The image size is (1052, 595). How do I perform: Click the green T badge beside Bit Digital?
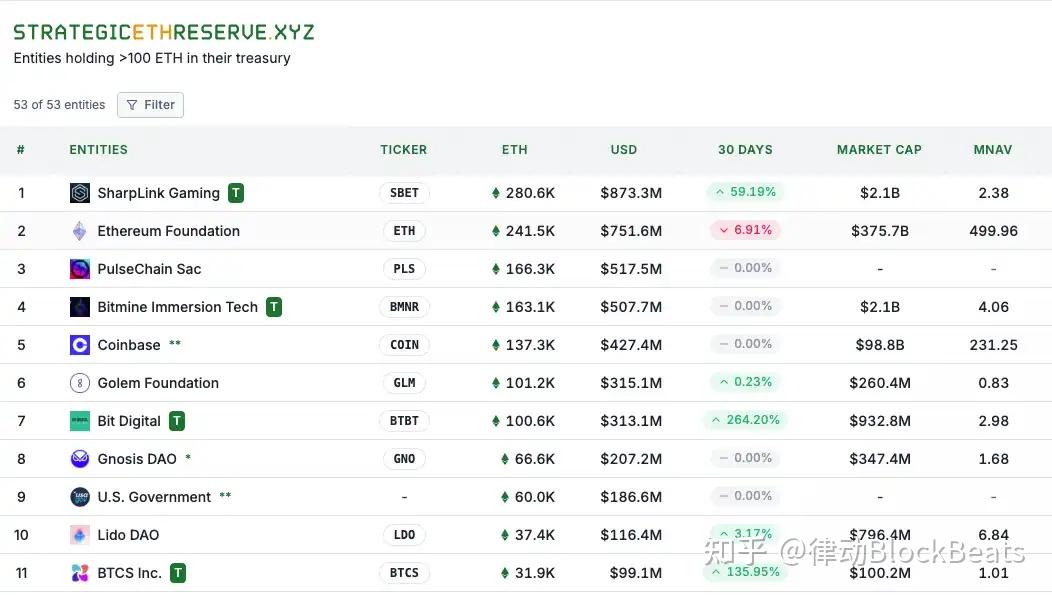[176, 421]
